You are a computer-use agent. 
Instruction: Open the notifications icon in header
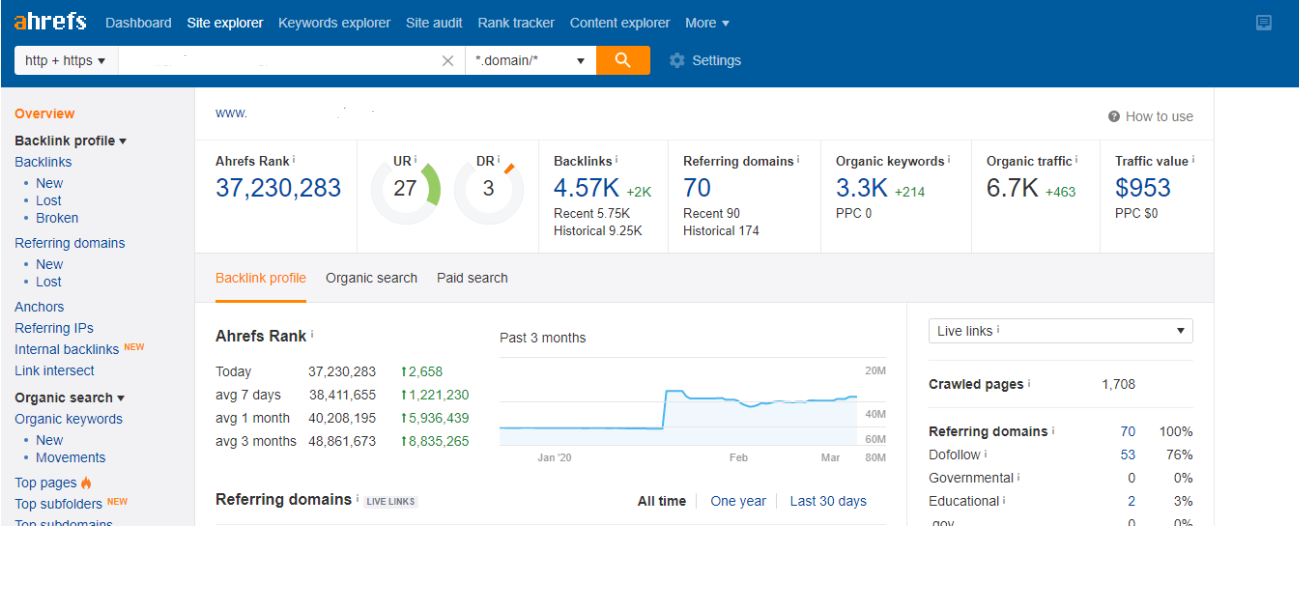1264,23
